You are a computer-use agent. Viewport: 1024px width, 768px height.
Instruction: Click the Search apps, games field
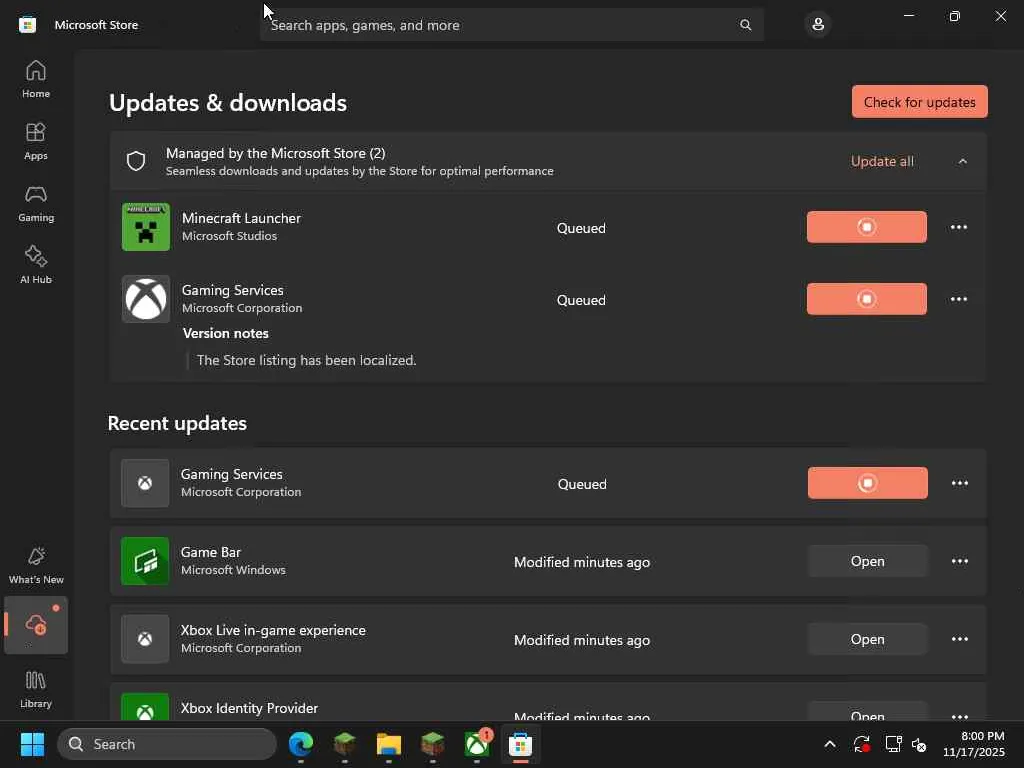pyautogui.click(x=511, y=25)
